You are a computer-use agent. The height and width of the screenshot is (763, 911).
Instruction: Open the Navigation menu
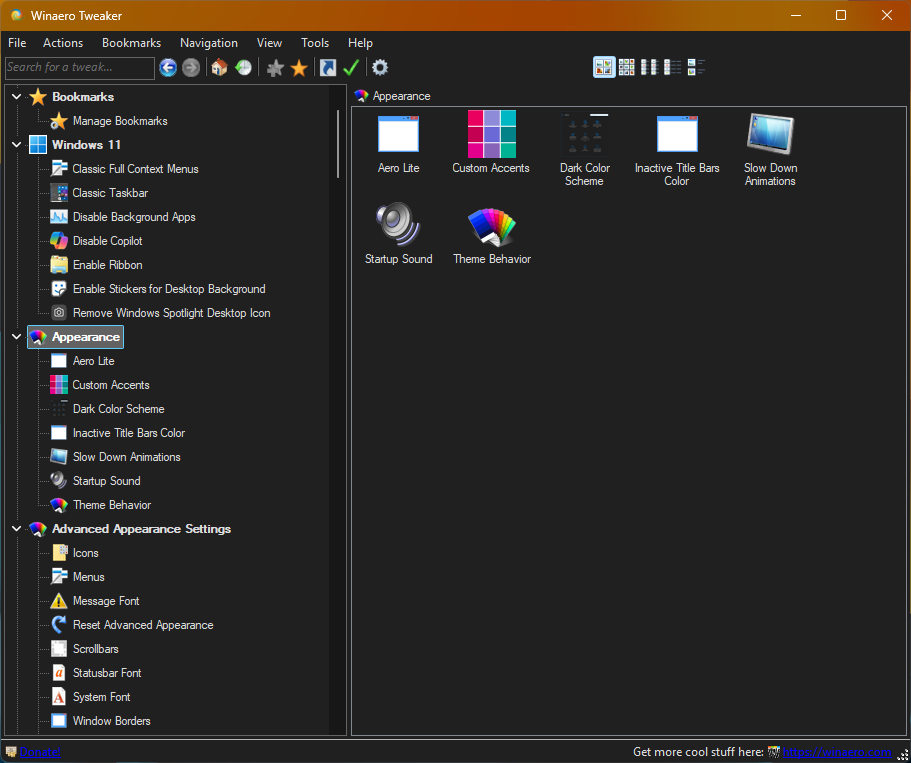tap(209, 43)
